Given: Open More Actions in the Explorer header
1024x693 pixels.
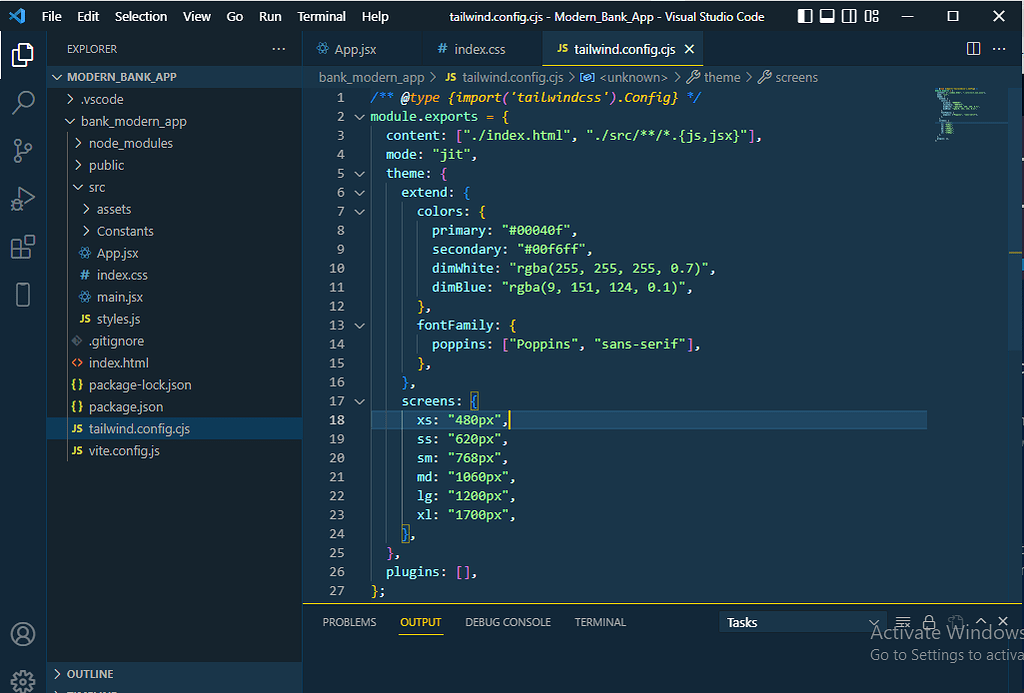Looking at the screenshot, I should tap(278, 48).
